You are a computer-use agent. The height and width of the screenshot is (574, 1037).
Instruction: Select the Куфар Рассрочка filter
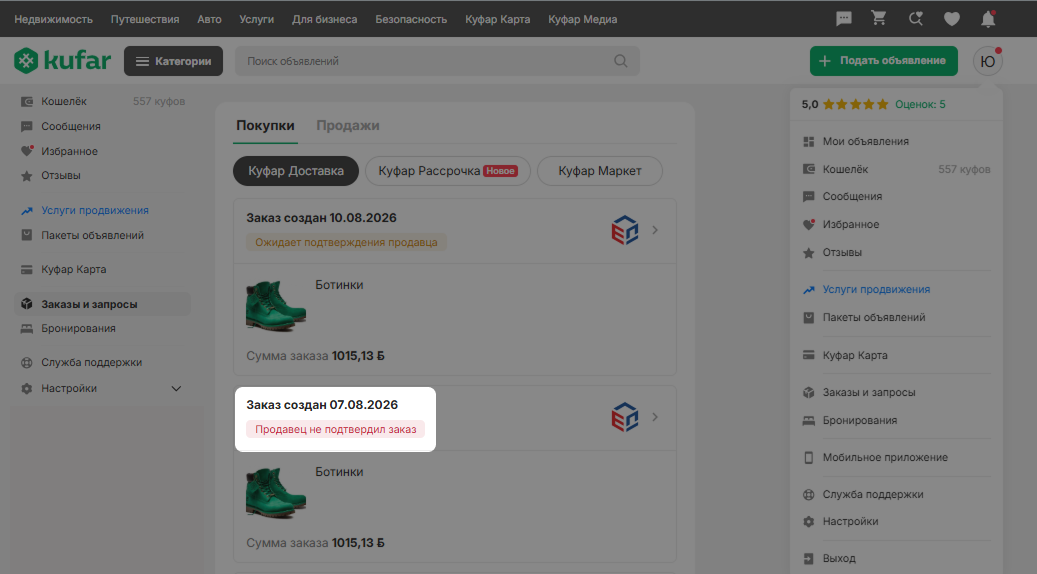448,171
